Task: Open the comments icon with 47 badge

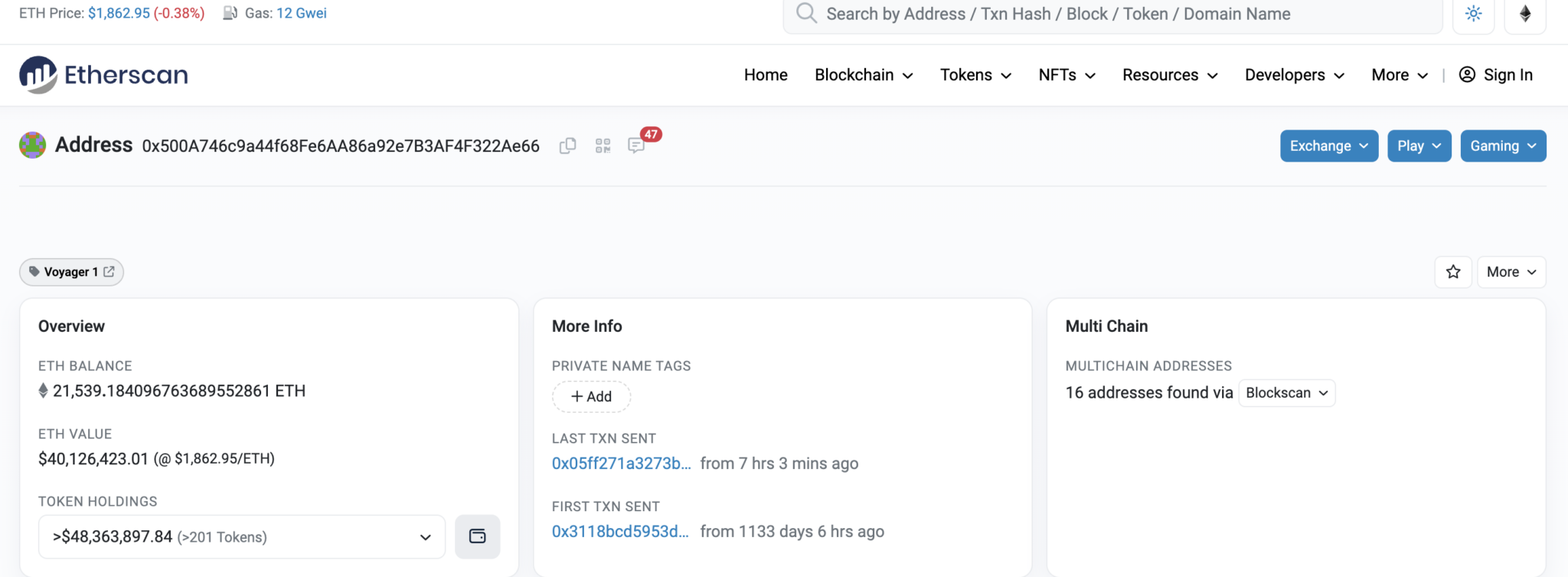Action: pyautogui.click(x=636, y=145)
